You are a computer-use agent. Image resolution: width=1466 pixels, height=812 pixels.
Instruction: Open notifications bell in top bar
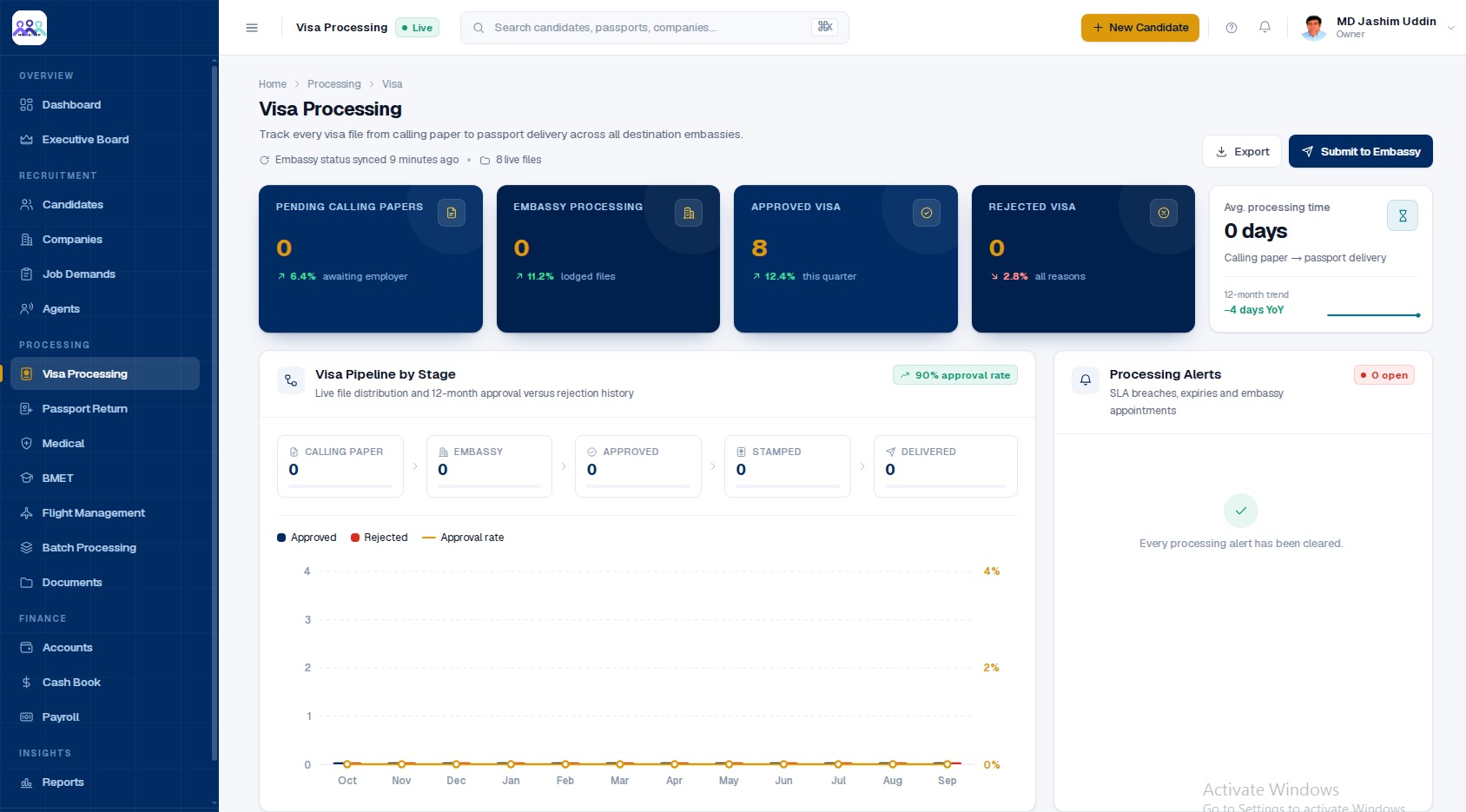click(x=1265, y=28)
